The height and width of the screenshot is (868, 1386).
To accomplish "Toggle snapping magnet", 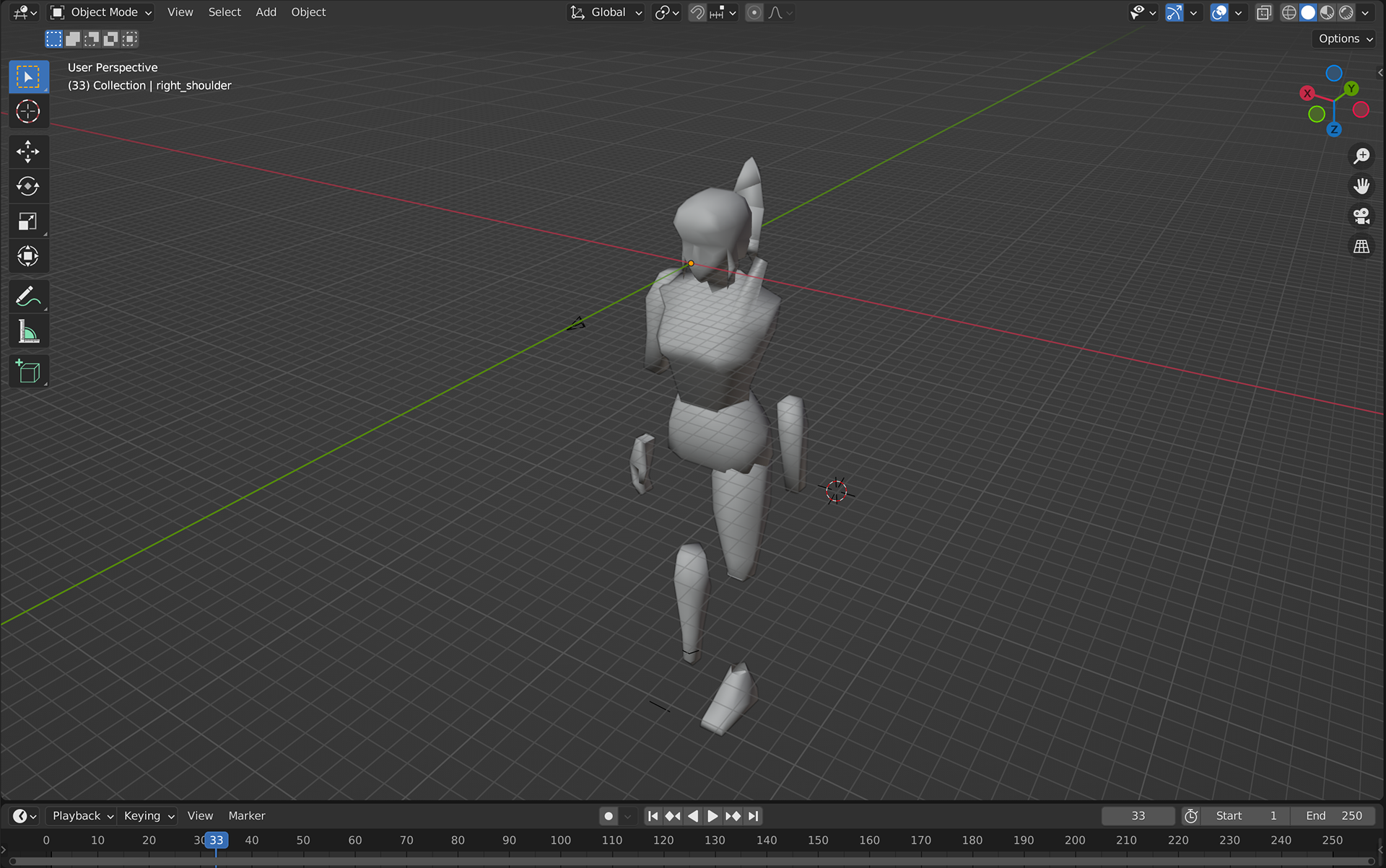I will 697,12.
